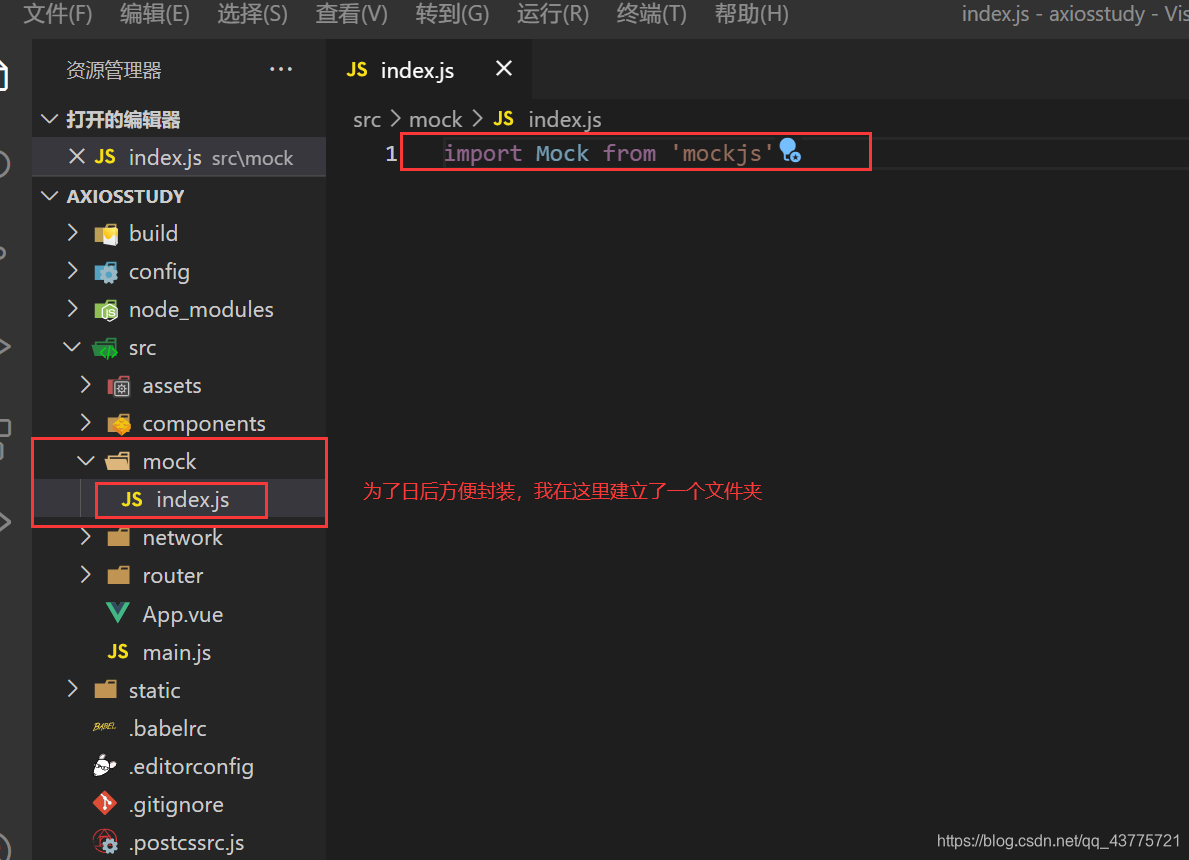Click the components folder icon
The width and height of the screenshot is (1189, 860).
119,424
